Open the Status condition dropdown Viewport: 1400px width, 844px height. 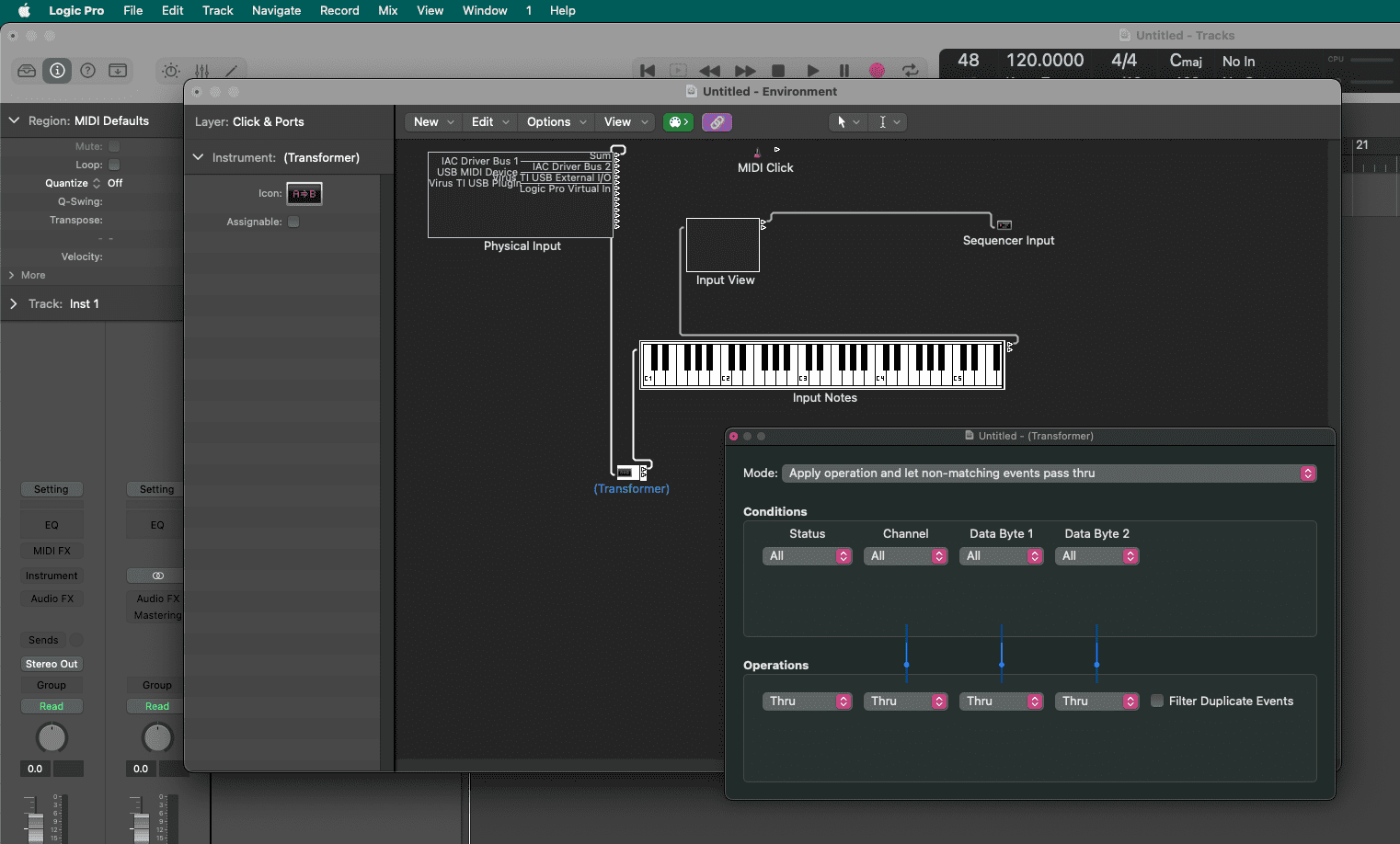point(808,556)
